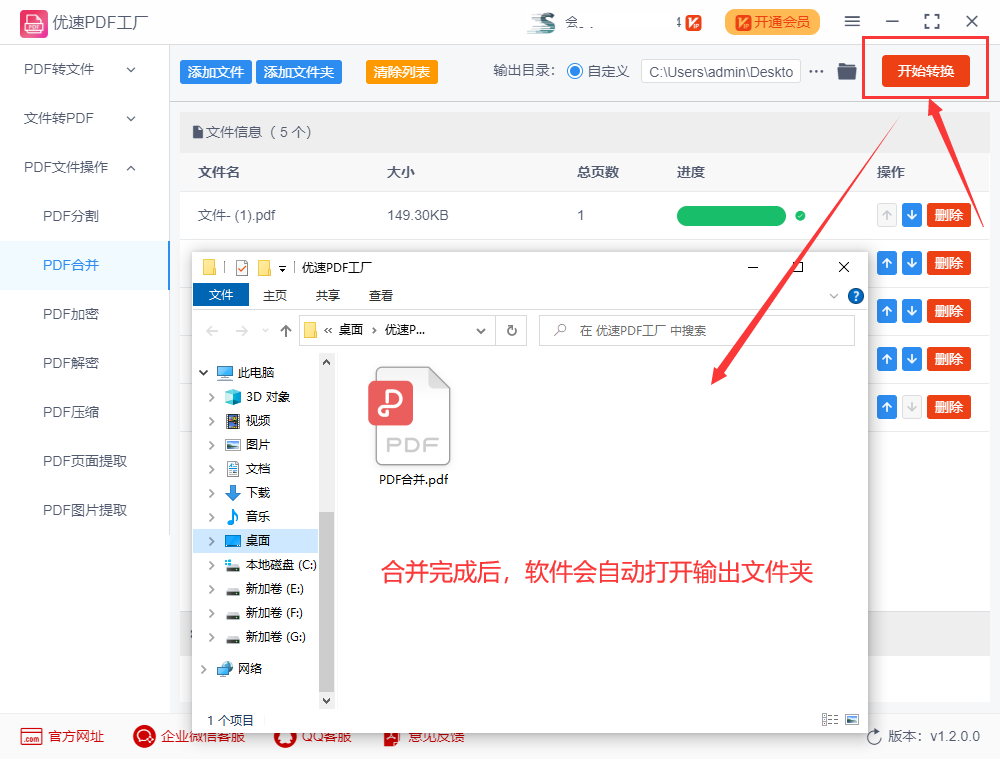1000x760 pixels.
Task: Expand 桌面 tree node arrow
Action: [x=212, y=541]
